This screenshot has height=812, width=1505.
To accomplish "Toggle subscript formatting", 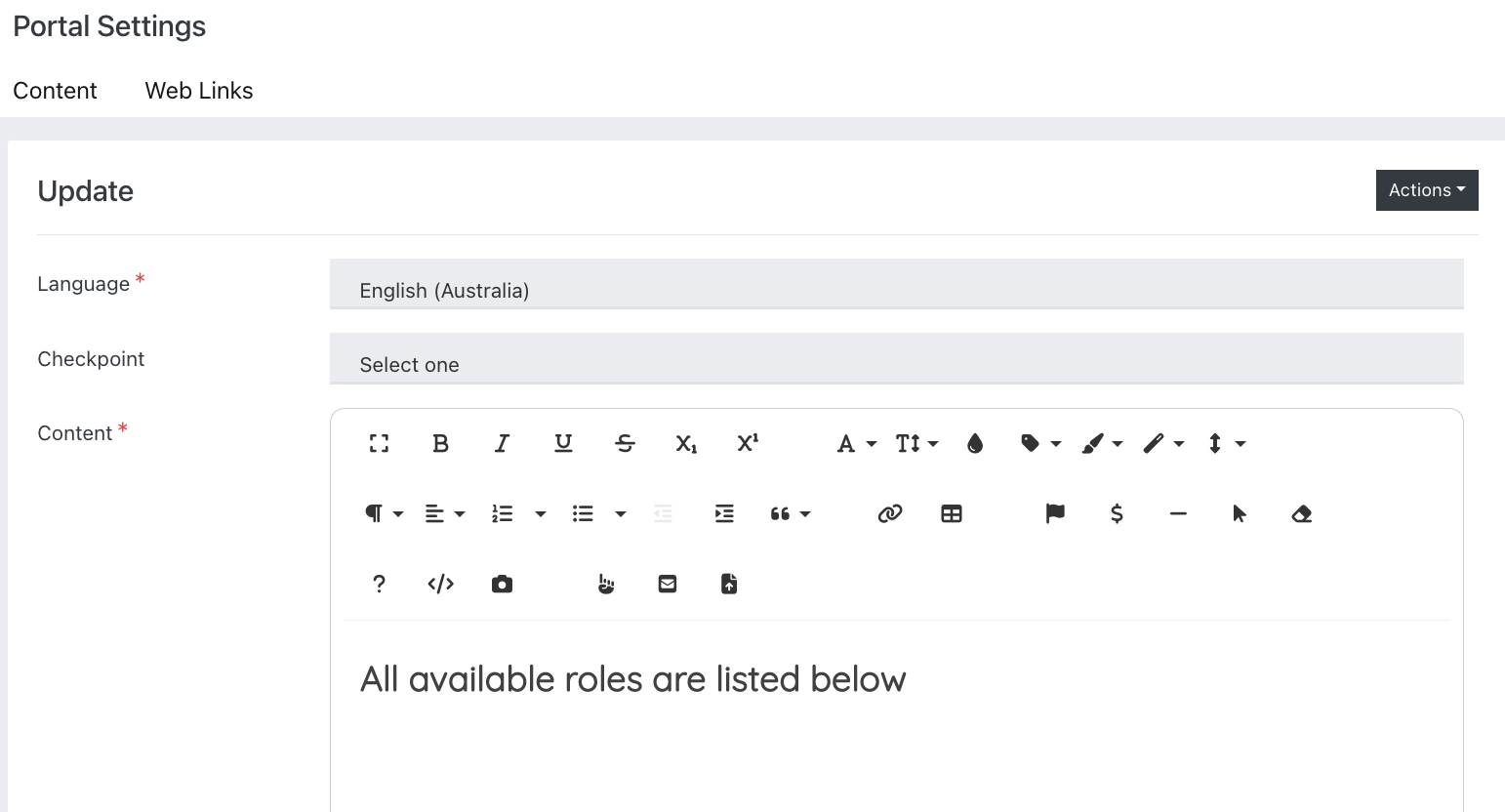I will click(686, 444).
